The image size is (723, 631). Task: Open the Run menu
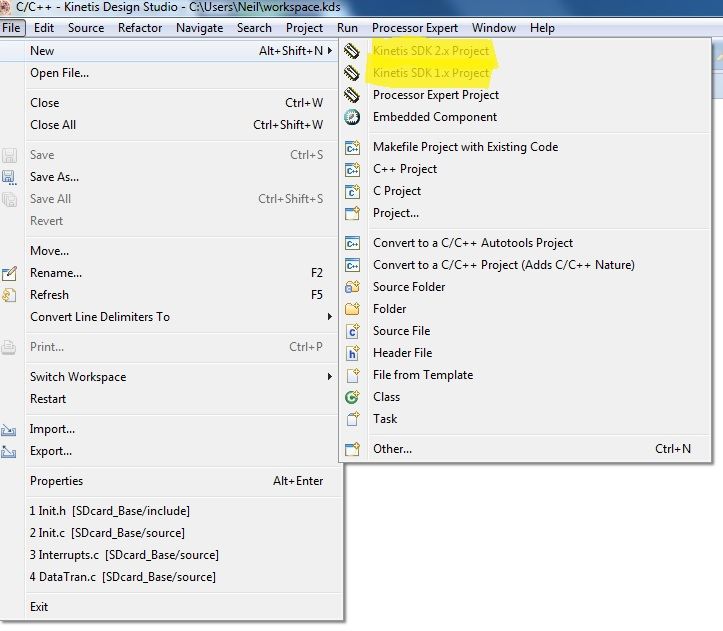pos(347,28)
